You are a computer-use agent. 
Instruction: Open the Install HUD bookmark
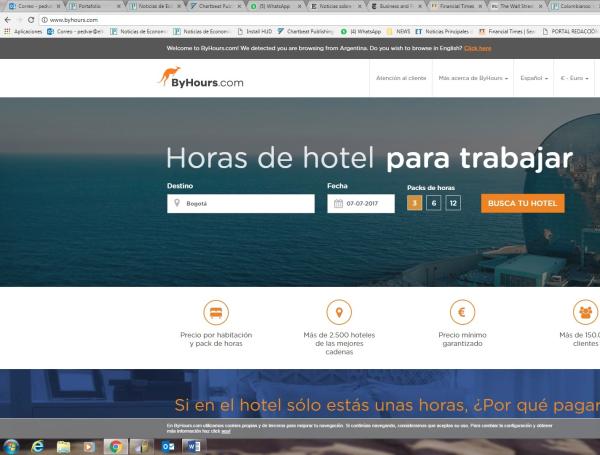[x=255, y=32]
